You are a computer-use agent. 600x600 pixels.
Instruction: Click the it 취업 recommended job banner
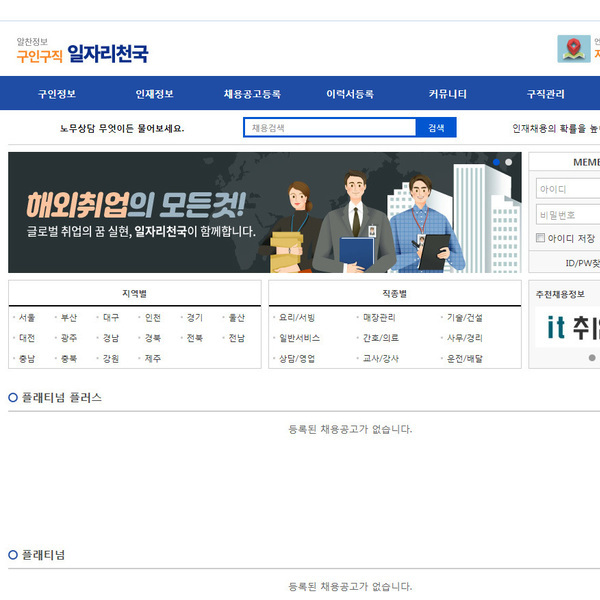tap(567, 327)
